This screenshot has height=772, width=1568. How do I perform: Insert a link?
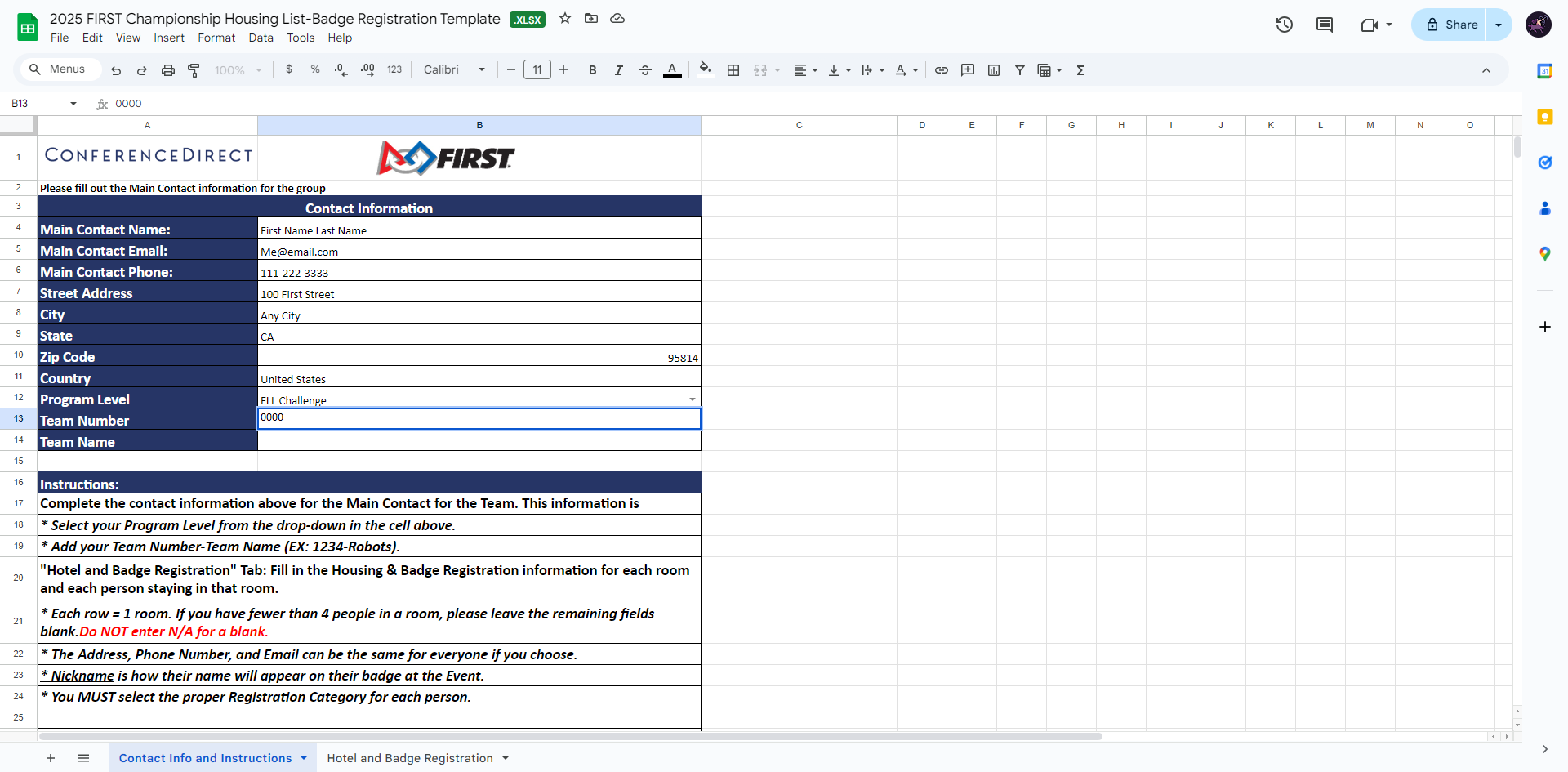coord(942,70)
